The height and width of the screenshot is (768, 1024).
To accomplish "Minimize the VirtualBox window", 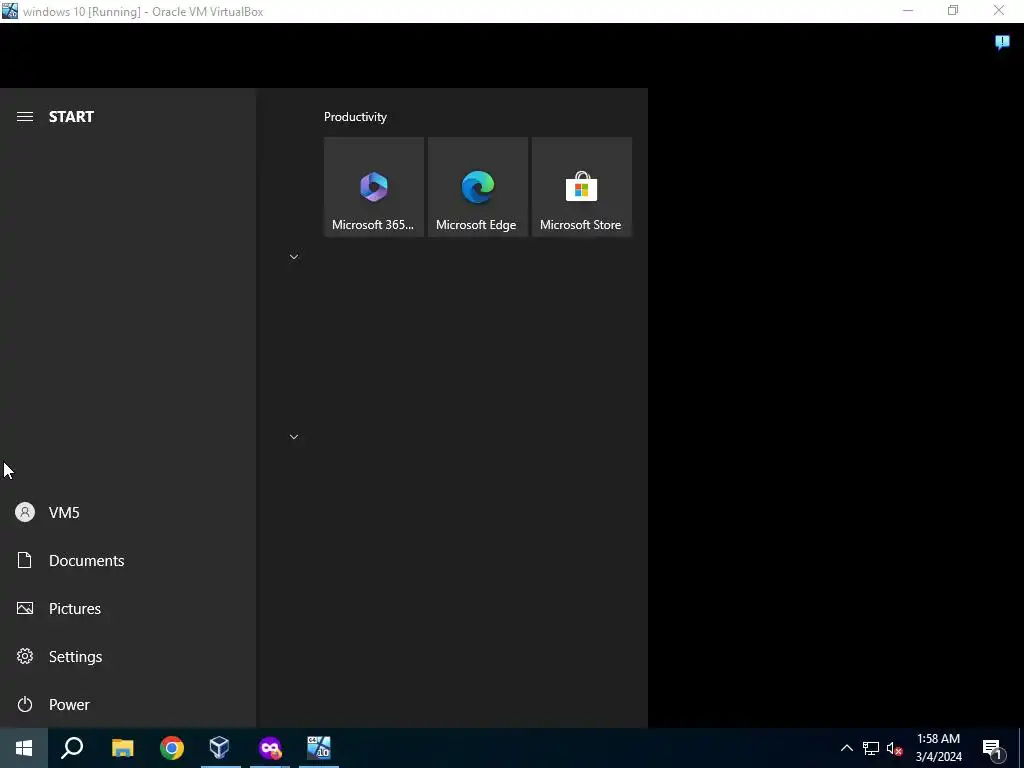I will point(908,11).
